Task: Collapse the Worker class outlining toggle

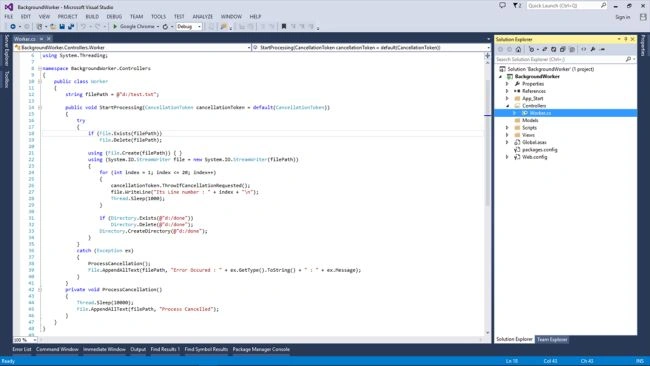Action: pyautogui.click(x=40, y=82)
